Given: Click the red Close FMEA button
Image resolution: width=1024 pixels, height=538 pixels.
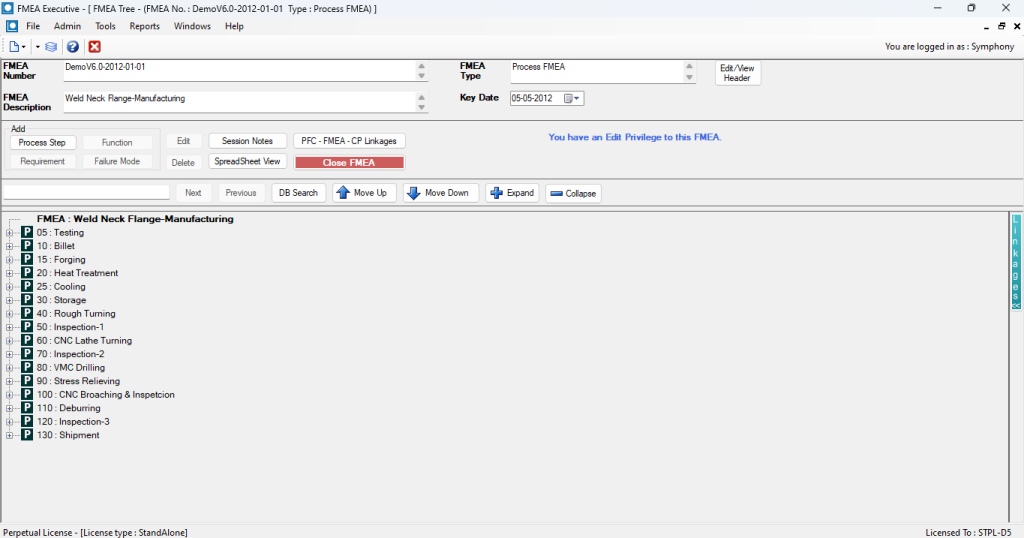Looking at the screenshot, I should pos(349,162).
